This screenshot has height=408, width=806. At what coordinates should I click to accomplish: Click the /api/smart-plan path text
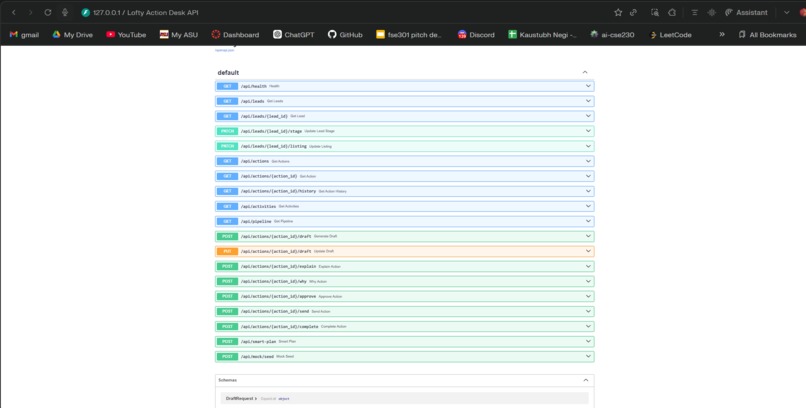[x=258, y=341]
